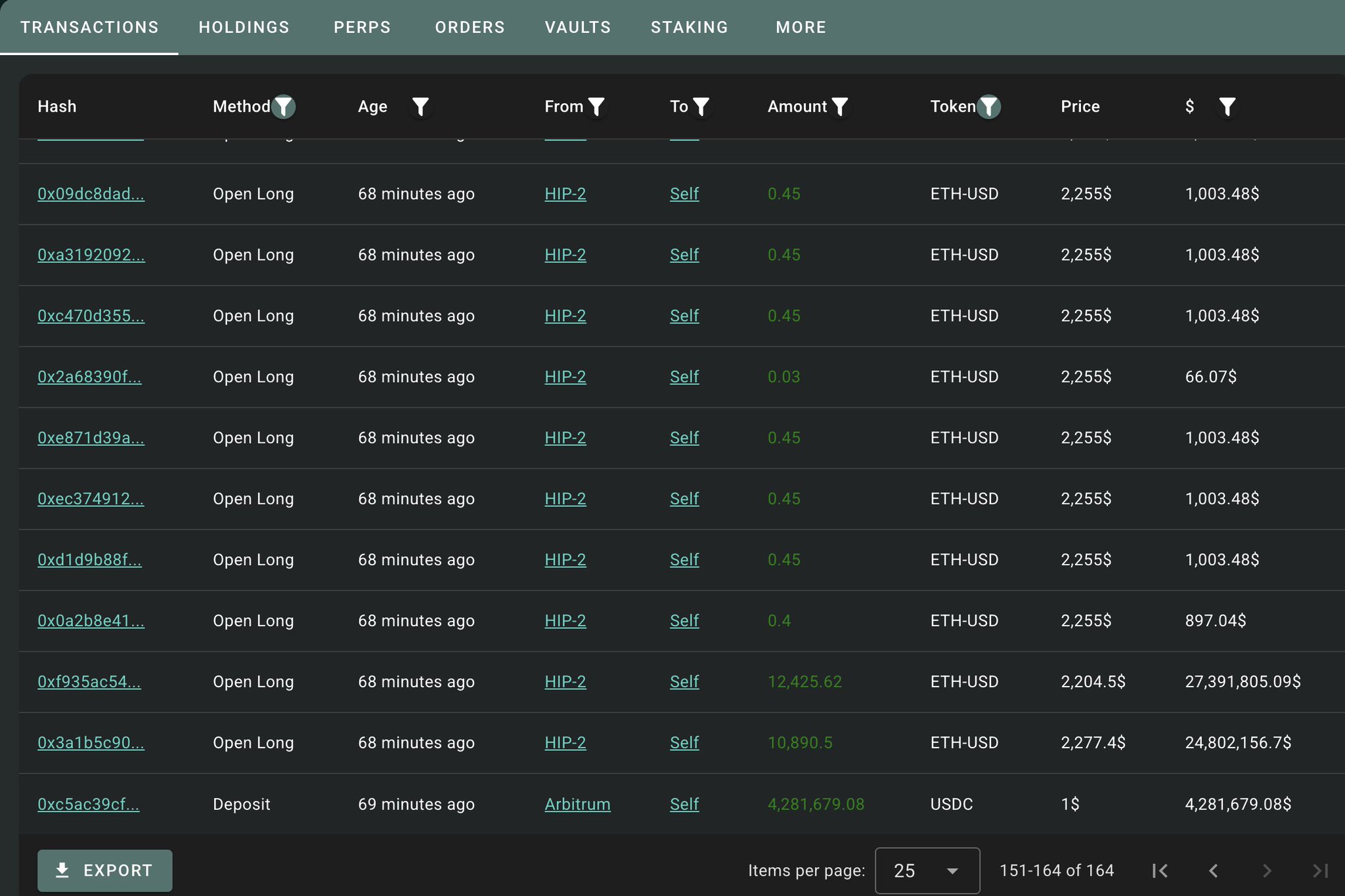This screenshot has width=1345, height=896.
Task: Click Self link in 0x0a2b8e41 row
Action: (684, 621)
